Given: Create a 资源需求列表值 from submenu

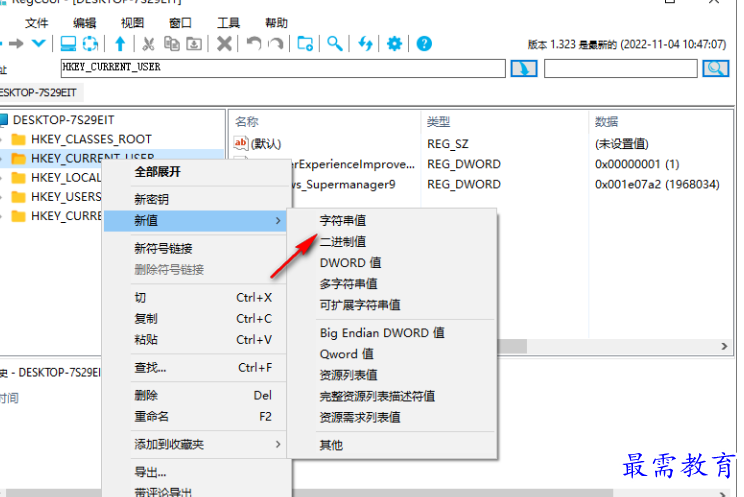Looking at the screenshot, I should tap(360, 417).
